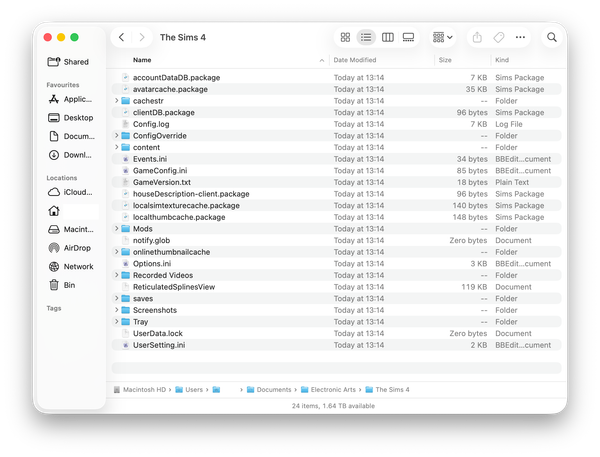Viewport: 600px width, 457px height.
Task: Click the Share toolbar icon
Action: [x=477, y=37]
